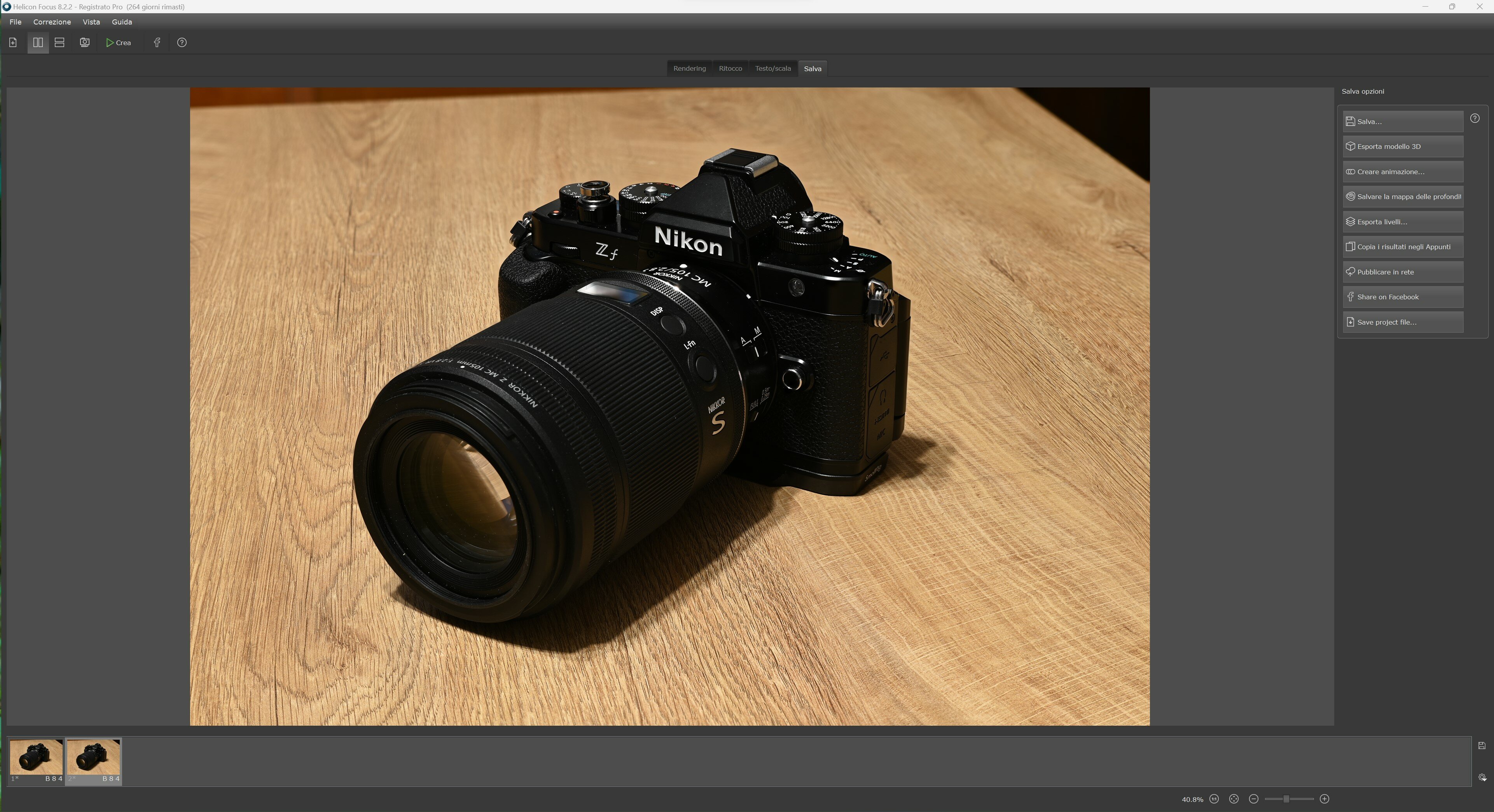Screen dimensions: 1494x812
Task: Click the file icon on Save project file
Action: pyautogui.click(x=1350, y=322)
